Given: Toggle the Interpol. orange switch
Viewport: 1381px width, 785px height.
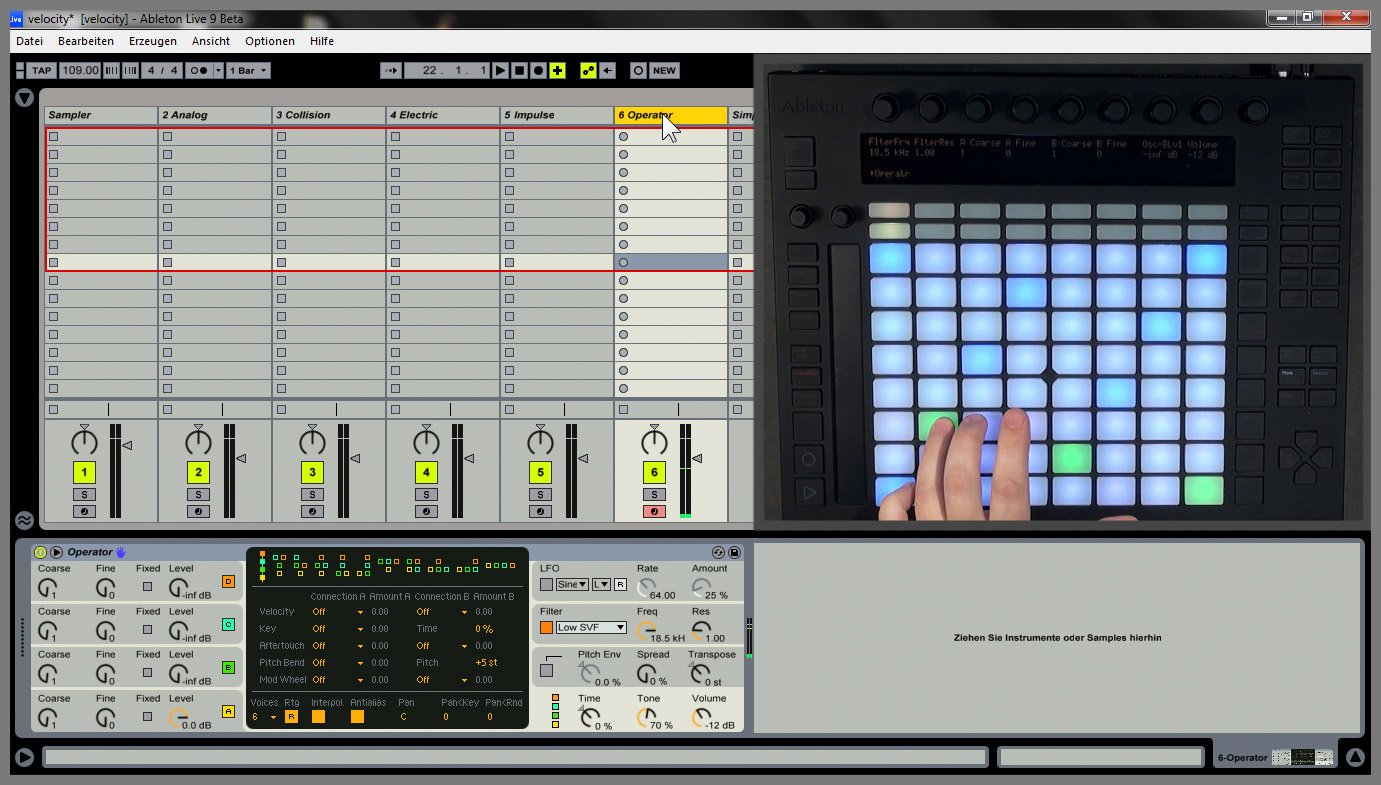Looking at the screenshot, I should coord(318,716).
